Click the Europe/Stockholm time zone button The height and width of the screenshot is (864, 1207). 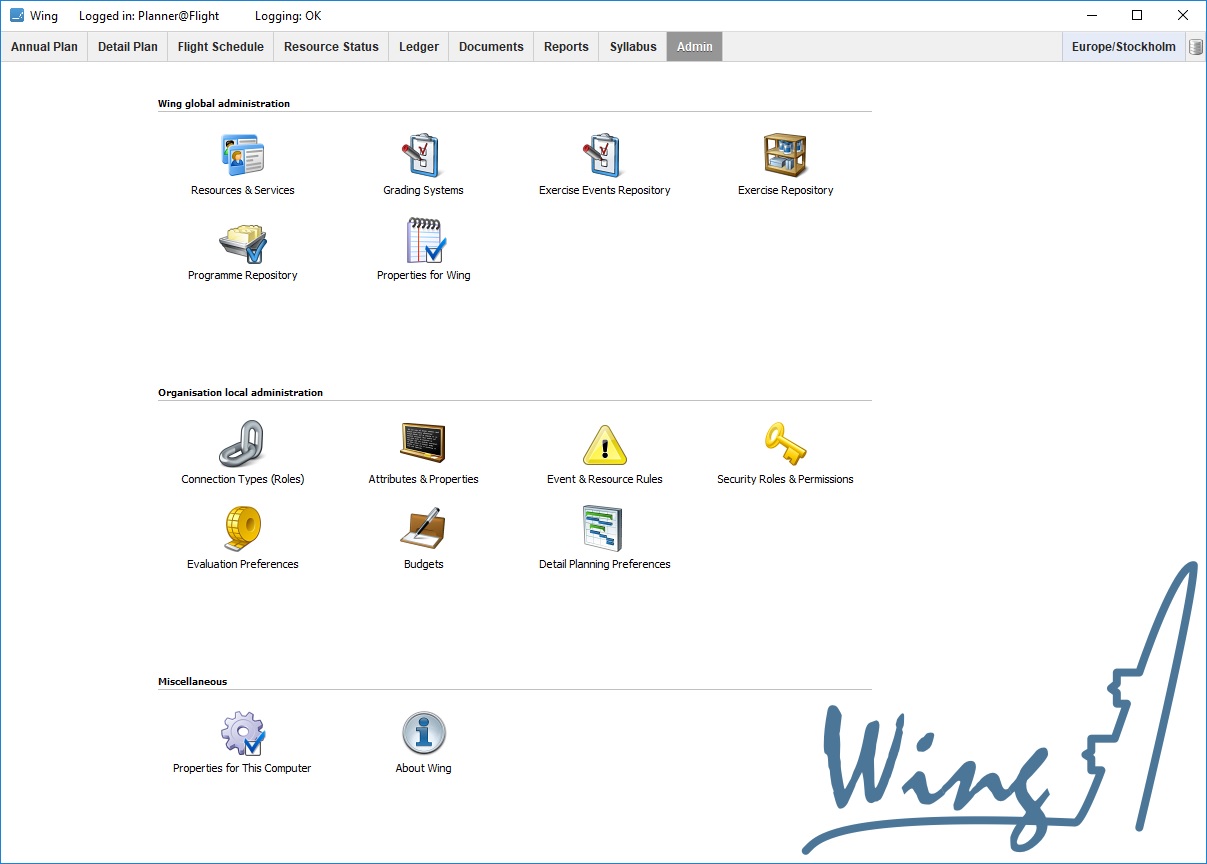tap(1124, 47)
